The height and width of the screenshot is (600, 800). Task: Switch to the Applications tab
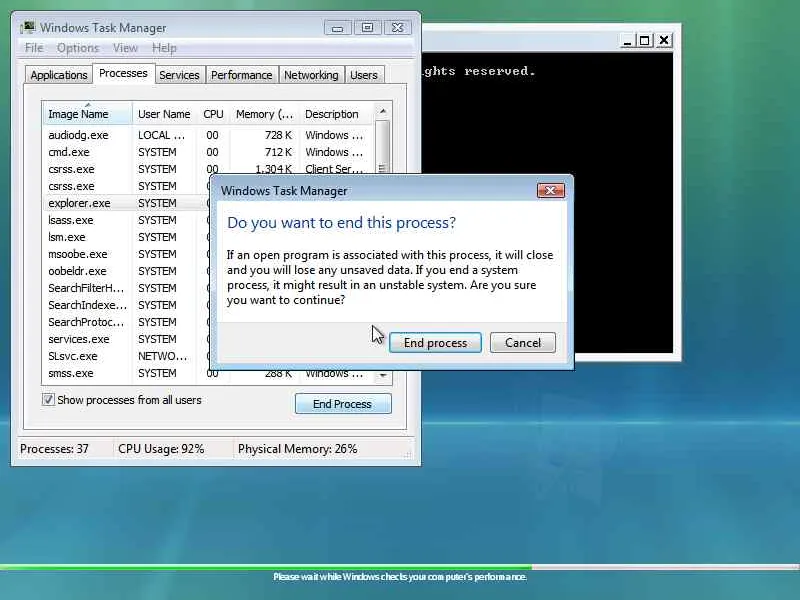[x=59, y=75]
